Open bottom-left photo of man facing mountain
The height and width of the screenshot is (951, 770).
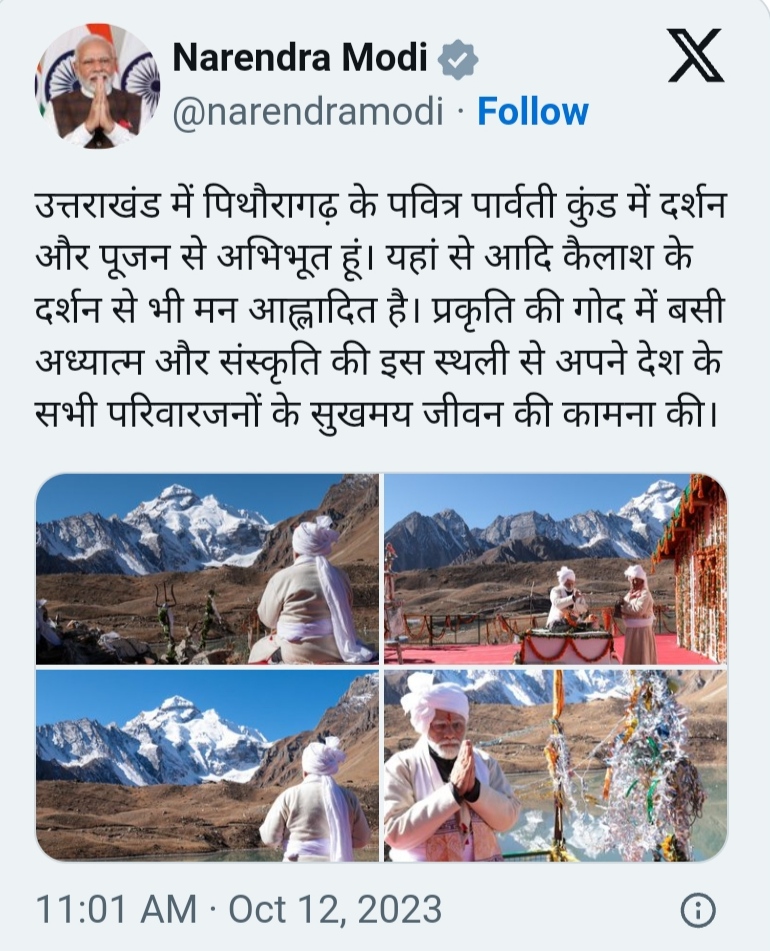point(207,765)
